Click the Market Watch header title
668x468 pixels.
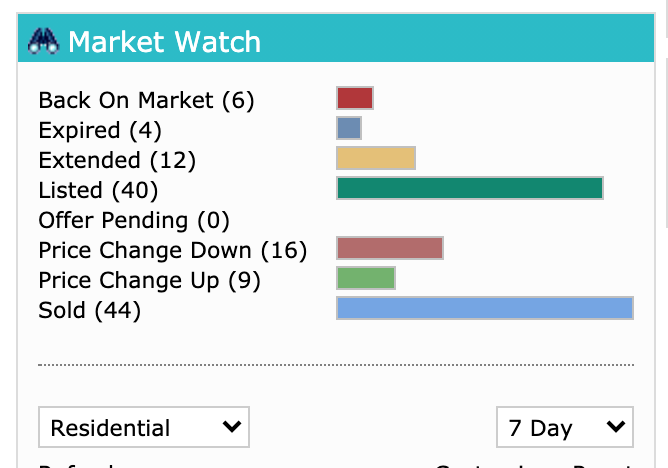(x=164, y=42)
